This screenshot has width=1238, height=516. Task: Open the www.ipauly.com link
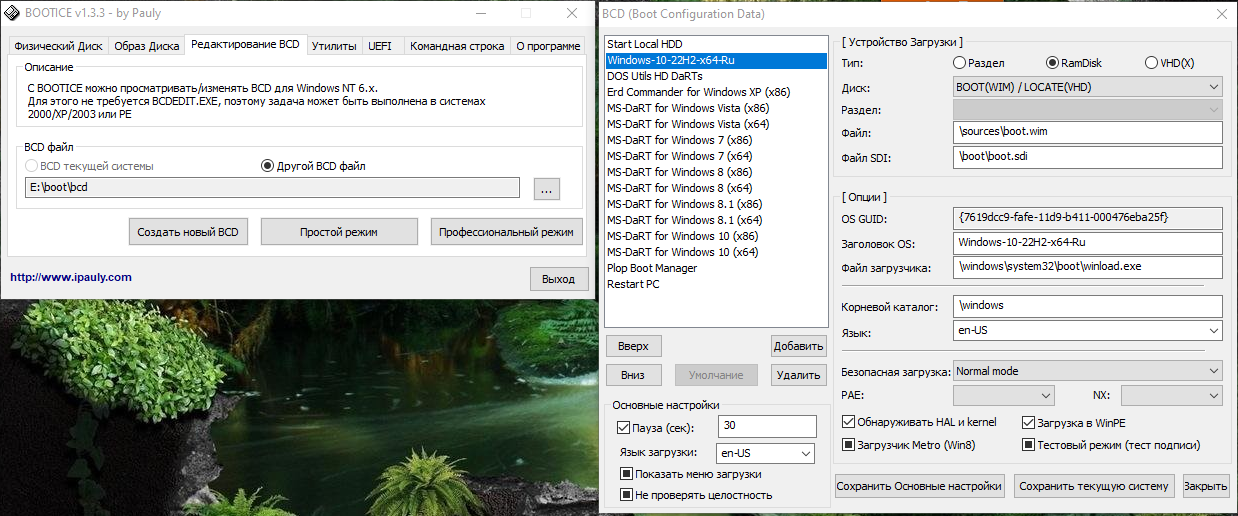pyautogui.click(x=71, y=277)
